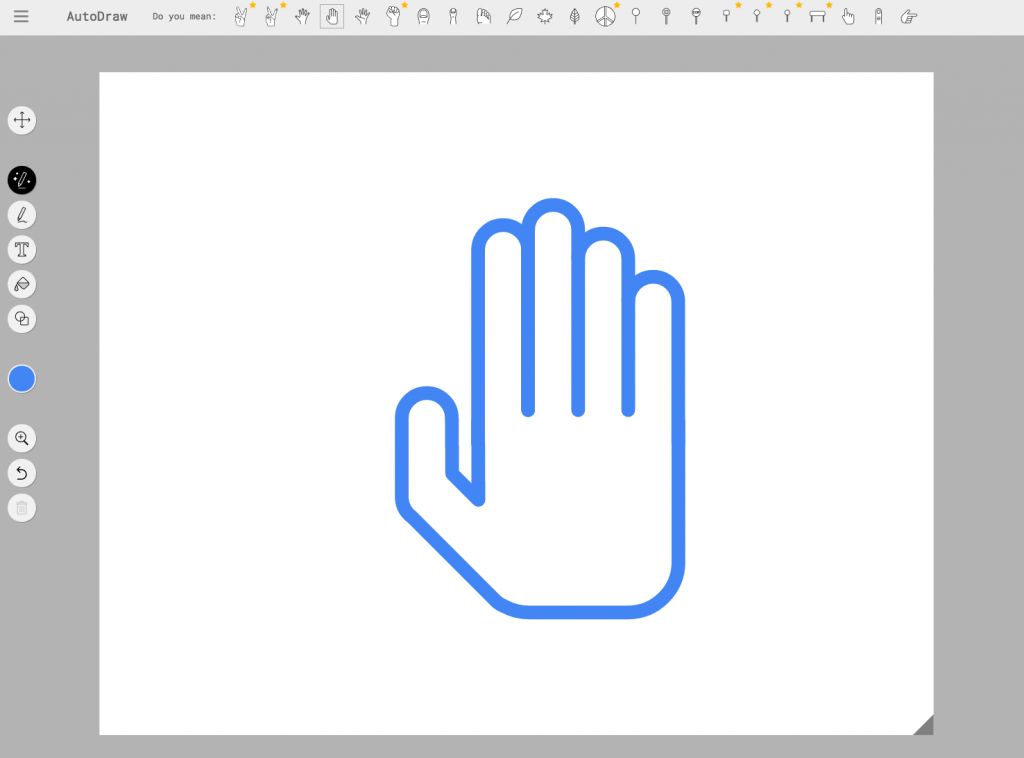Open the blue color picker swatch
Screen dimensions: 1024x758
click(22, 379)
